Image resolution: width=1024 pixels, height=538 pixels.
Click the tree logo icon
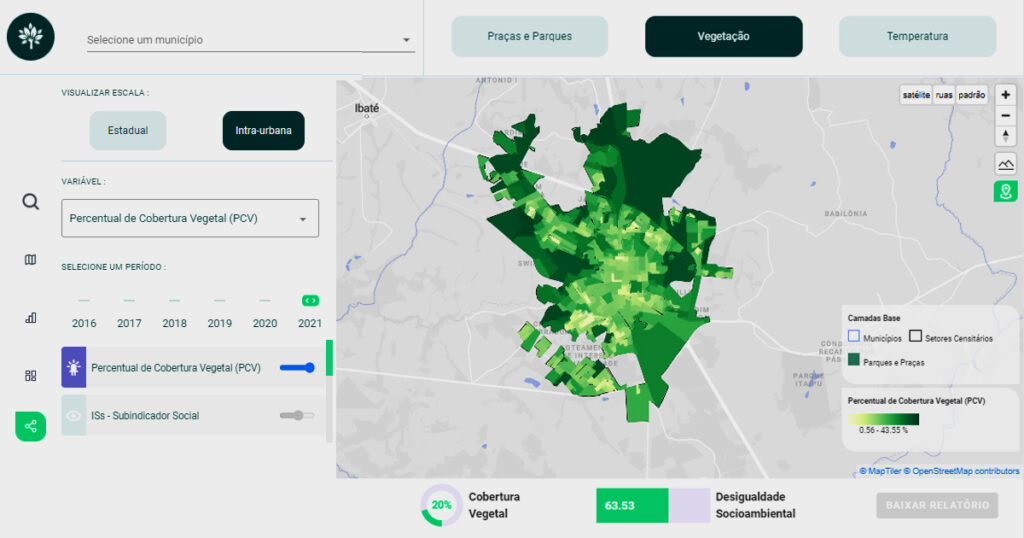point(31,37)
